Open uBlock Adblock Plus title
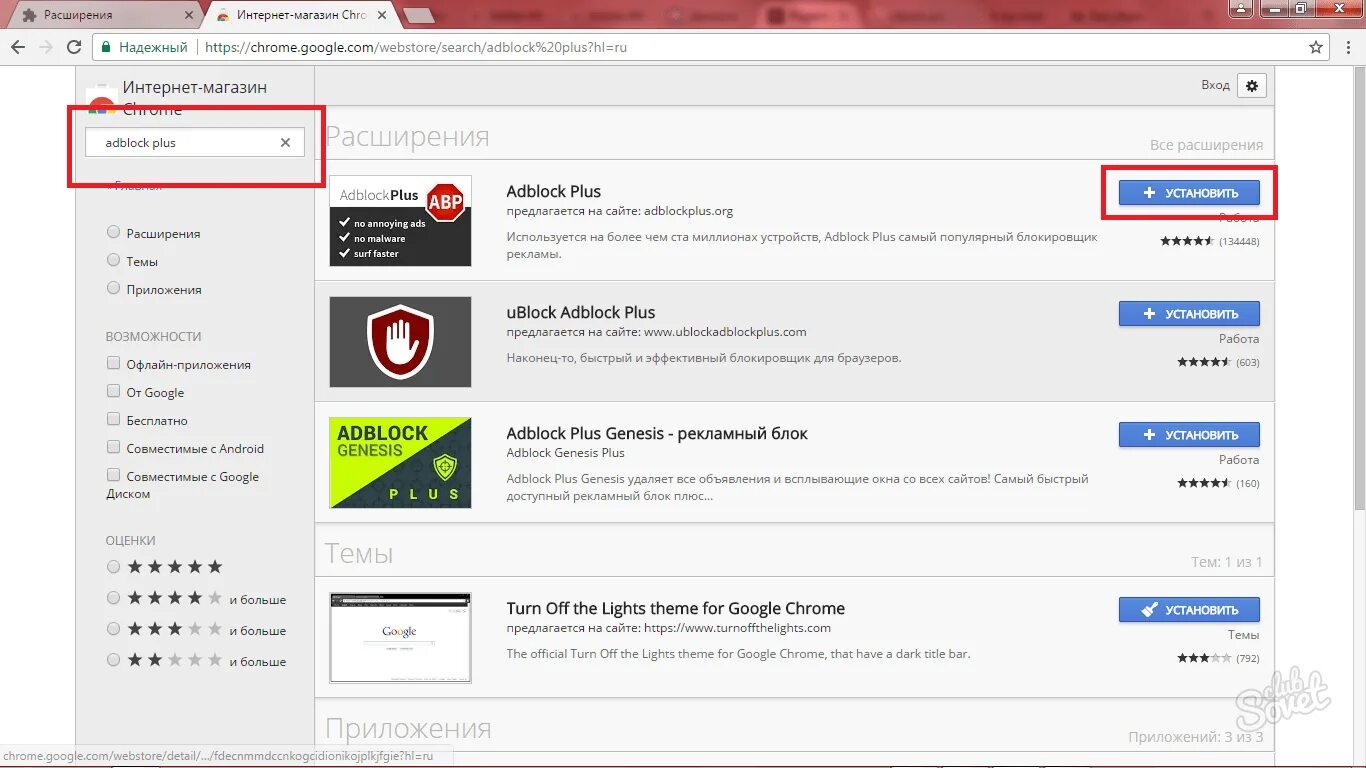This screenshot has height=768, width=1366. click(581, 312)
